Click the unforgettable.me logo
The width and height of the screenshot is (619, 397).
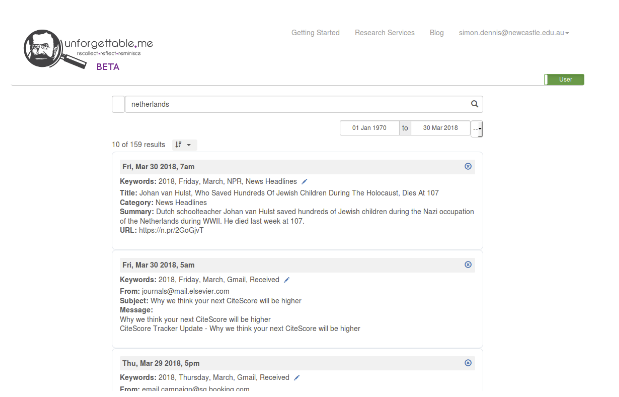(88, 50)
